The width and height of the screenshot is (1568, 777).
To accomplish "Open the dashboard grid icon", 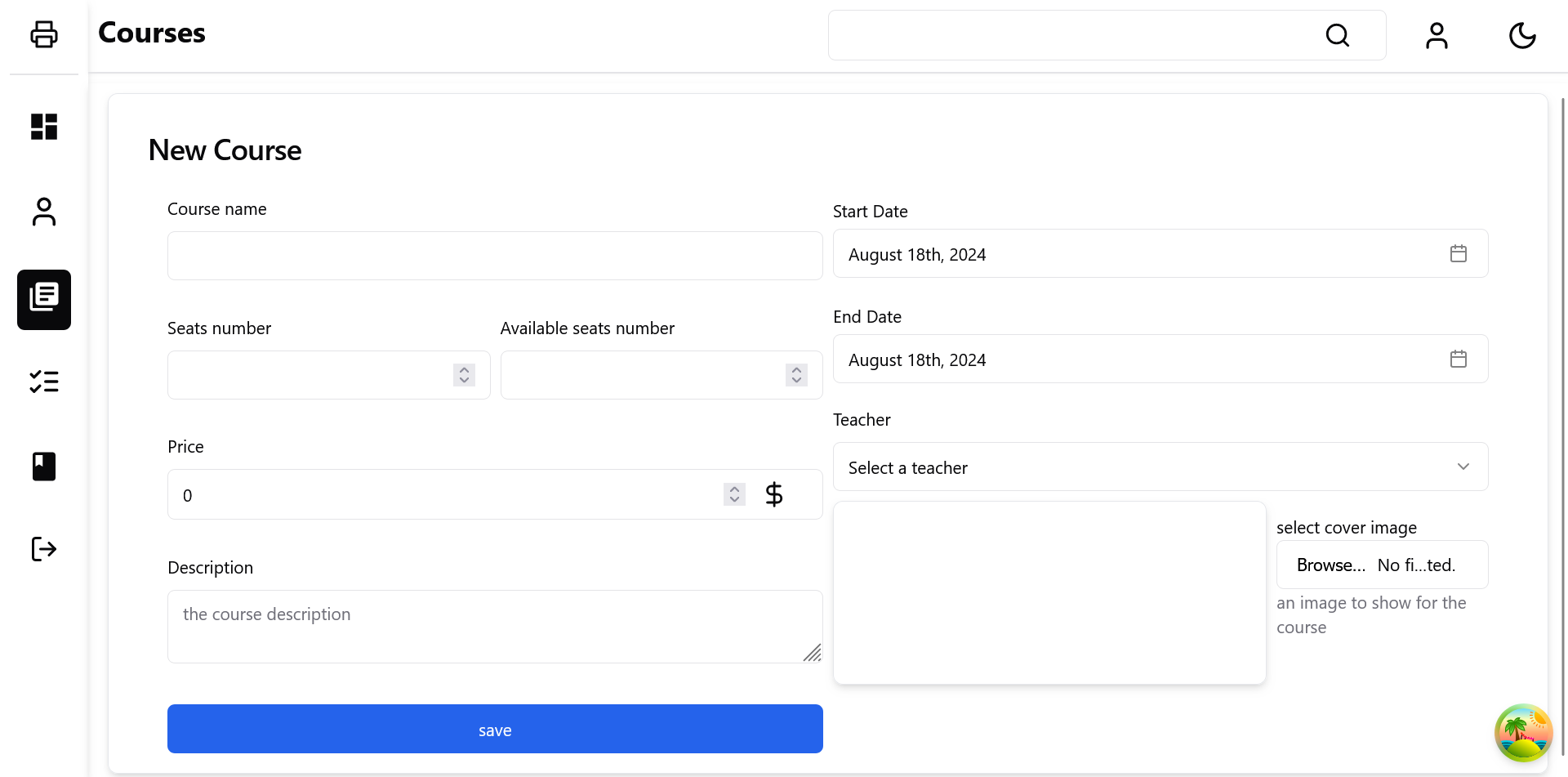I will 44,127.
